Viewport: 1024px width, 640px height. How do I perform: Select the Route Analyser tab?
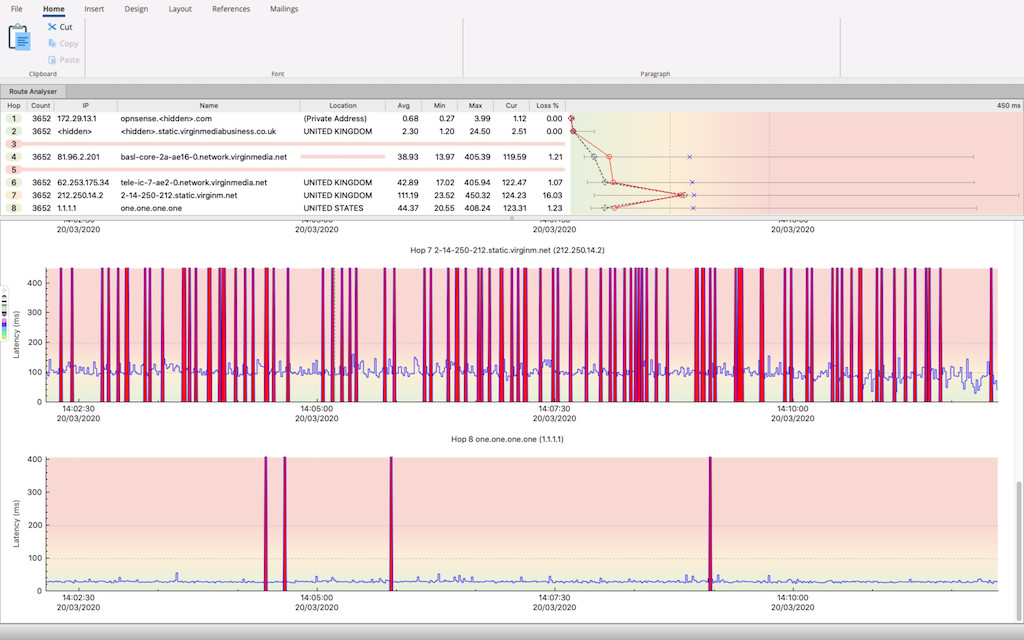pyautogui.click(x=33, y=91)
